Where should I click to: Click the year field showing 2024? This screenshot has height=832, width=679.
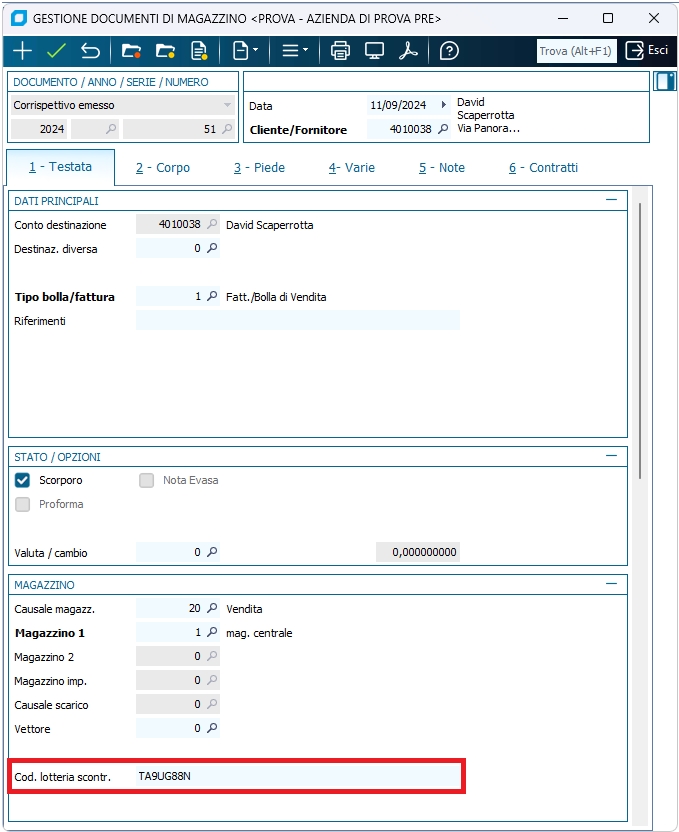point(39,129)
